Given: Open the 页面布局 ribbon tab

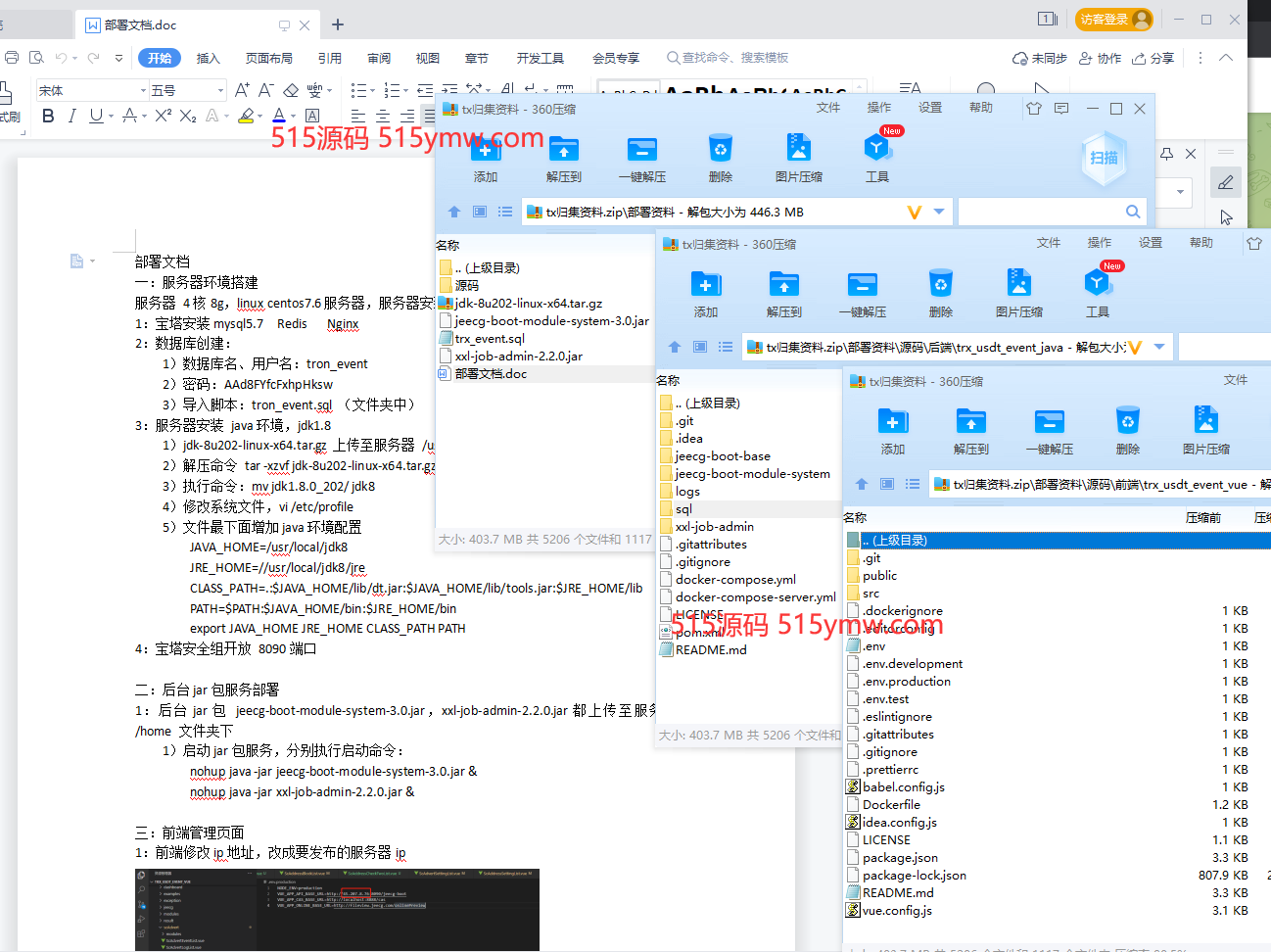Looking at the screenshot, I should click(x=268, y=58).
